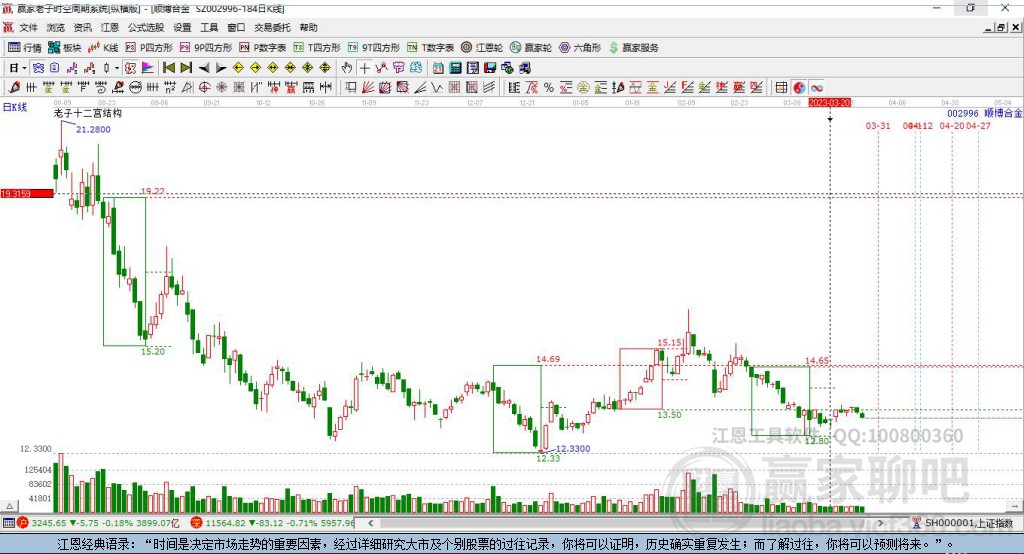Open the 窗口 menu

tap(236, 27)
